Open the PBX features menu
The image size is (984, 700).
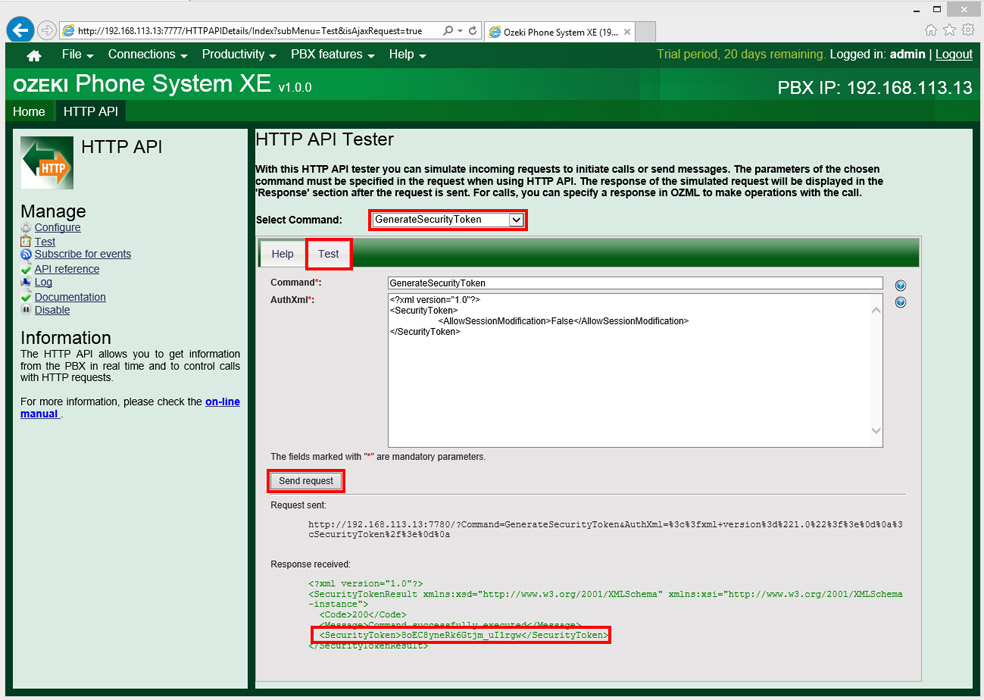tap(333, 55)
